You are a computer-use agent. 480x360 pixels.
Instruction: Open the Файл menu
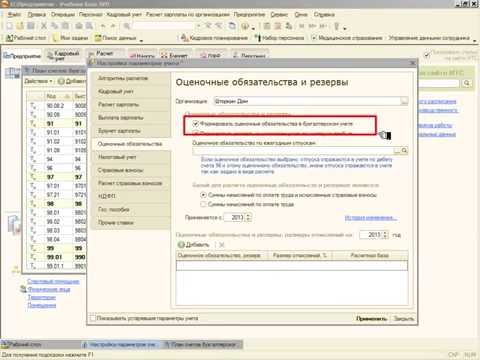tap(14, 15)
